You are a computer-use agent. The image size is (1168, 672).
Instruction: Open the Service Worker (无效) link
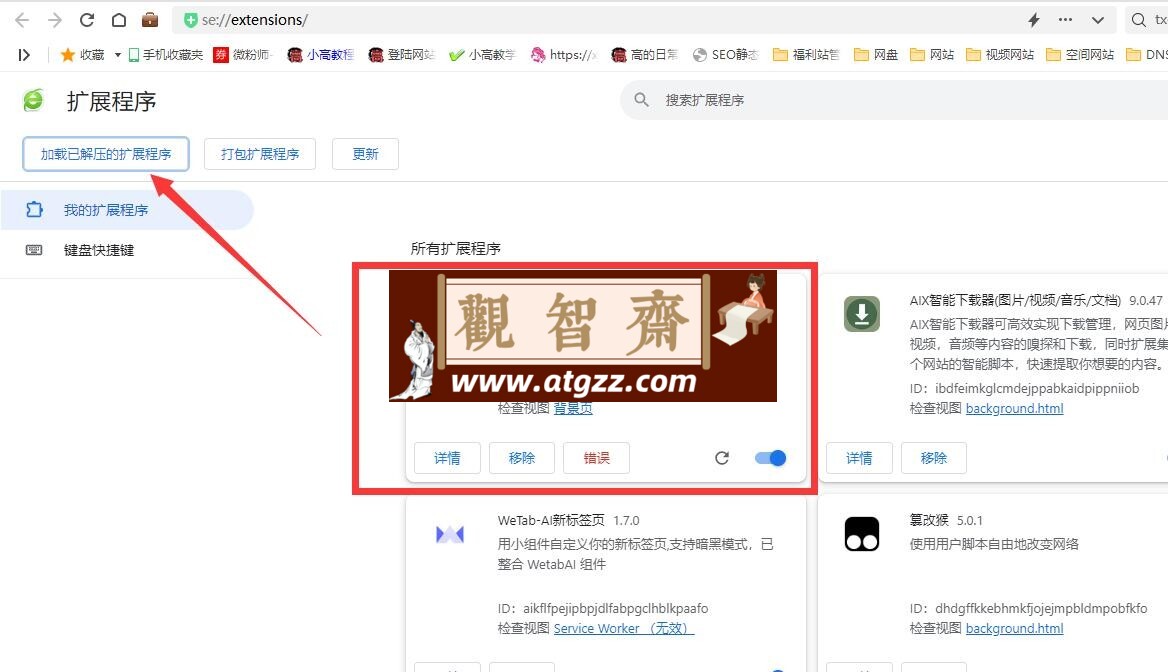623,629
